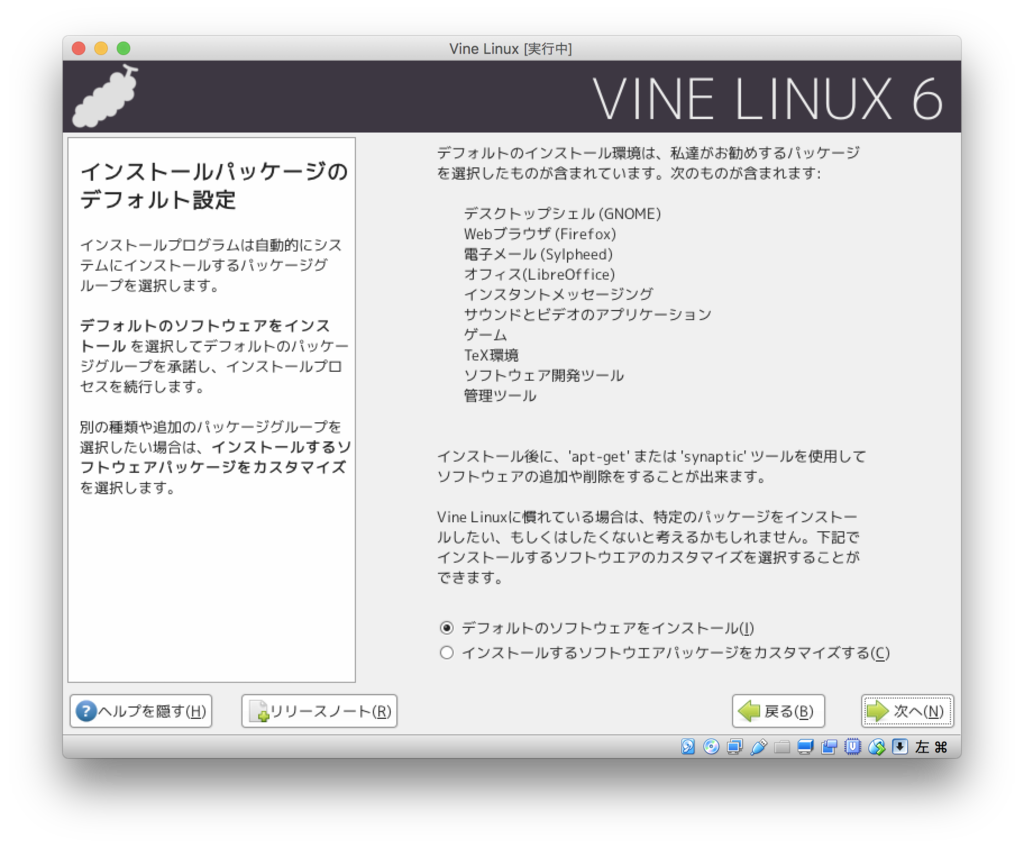Click the サウンドとビデオのアプリケーション list entry

pyautogui.click(x=588, y=315)
